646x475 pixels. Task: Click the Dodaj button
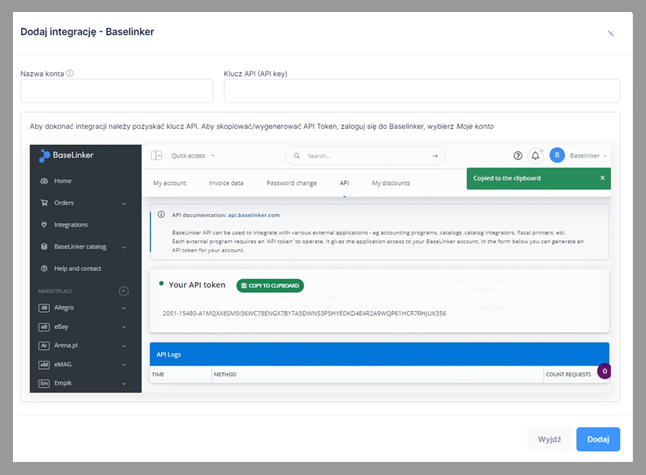pos(598,439)
